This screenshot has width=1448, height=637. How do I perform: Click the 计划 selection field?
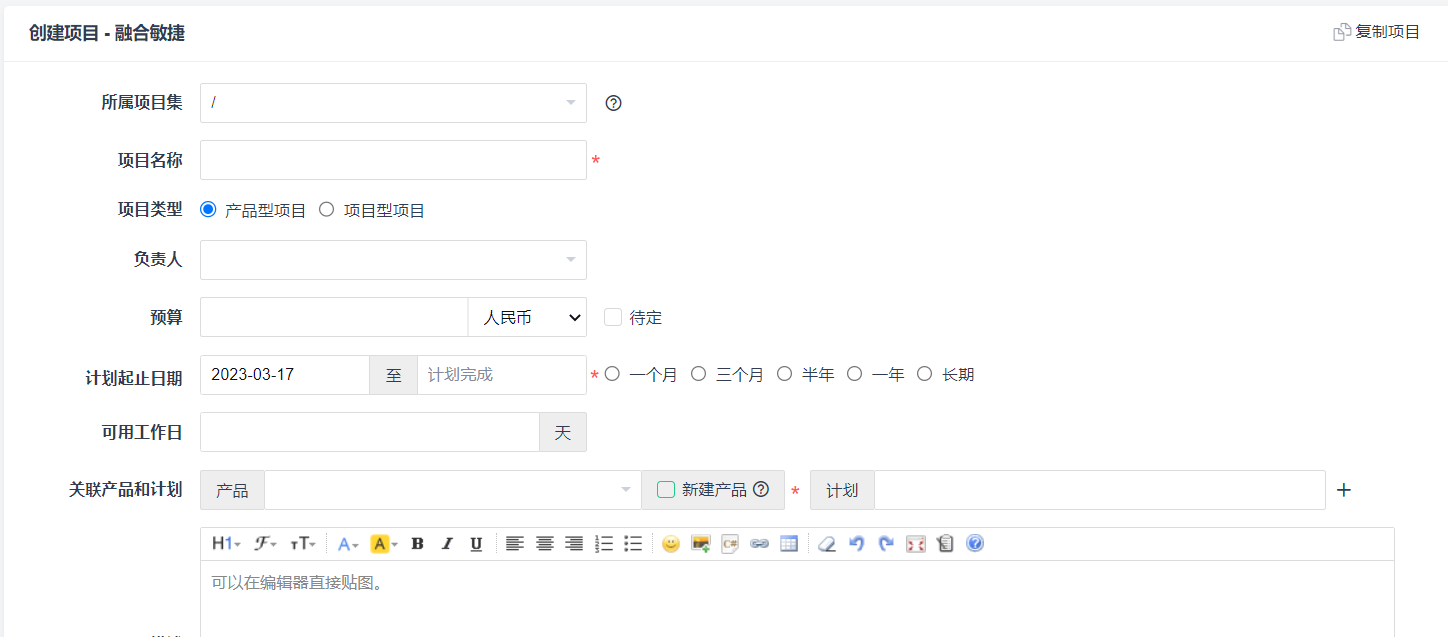(1100, 490)
